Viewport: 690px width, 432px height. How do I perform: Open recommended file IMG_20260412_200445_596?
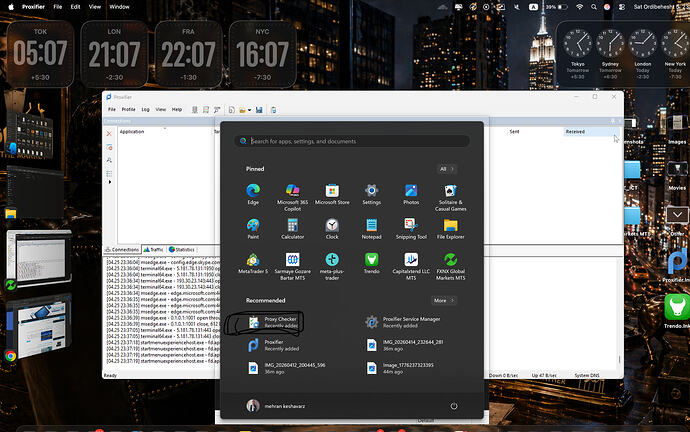[x=287, y=369]
